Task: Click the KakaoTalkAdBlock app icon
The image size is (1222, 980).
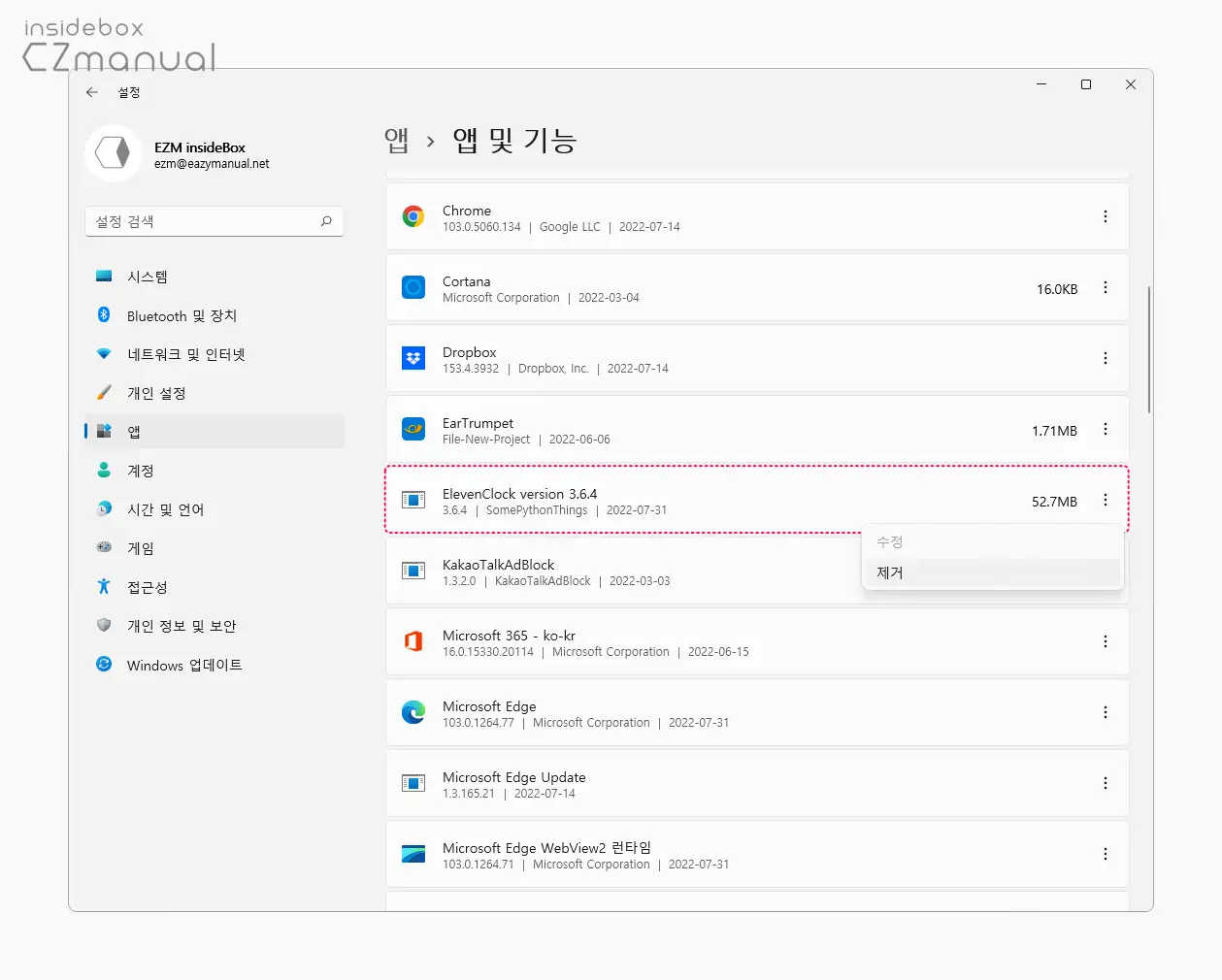Action: [x=413, y=572]
